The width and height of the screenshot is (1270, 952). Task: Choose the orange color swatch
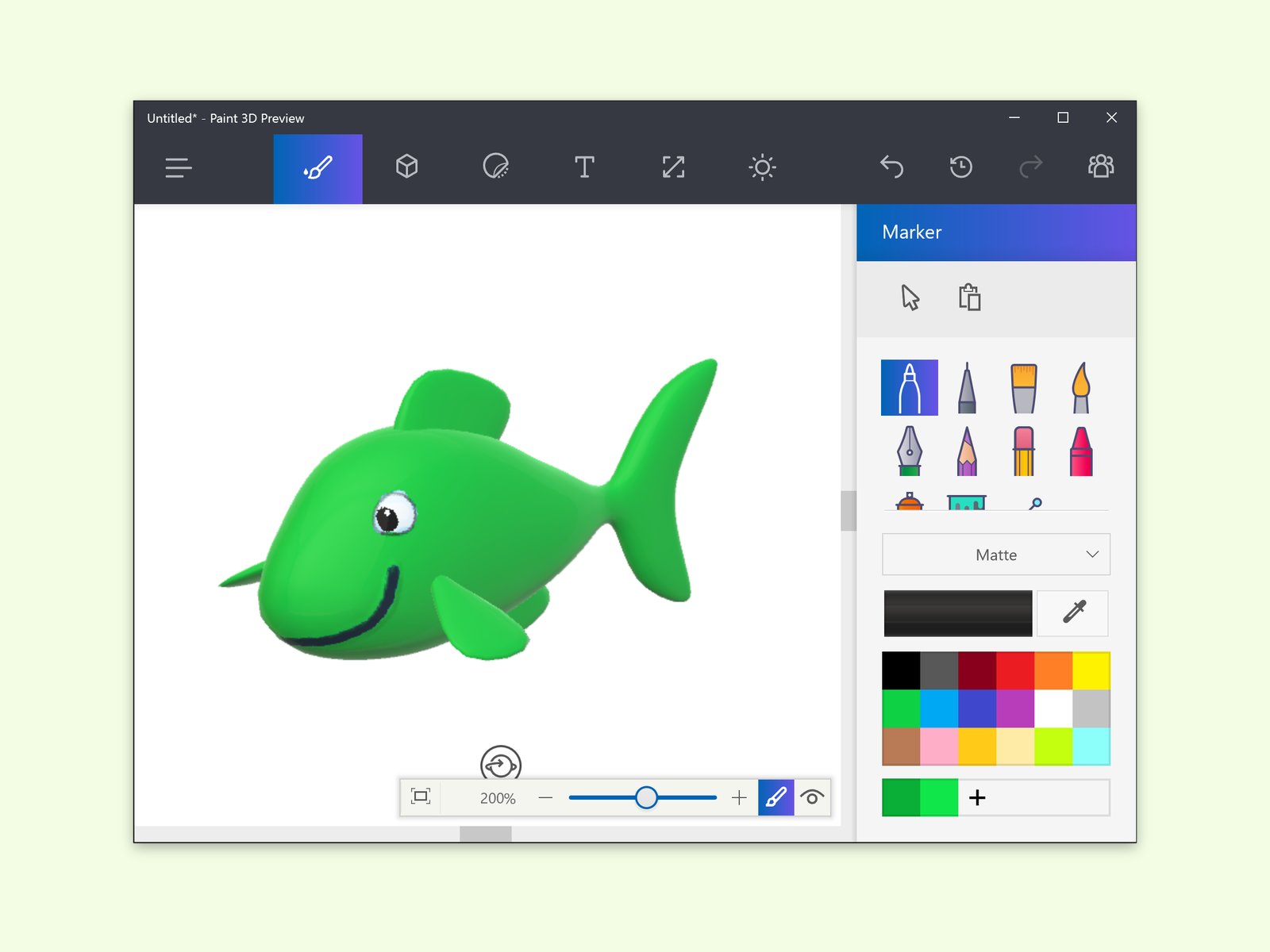[1053, 671]
